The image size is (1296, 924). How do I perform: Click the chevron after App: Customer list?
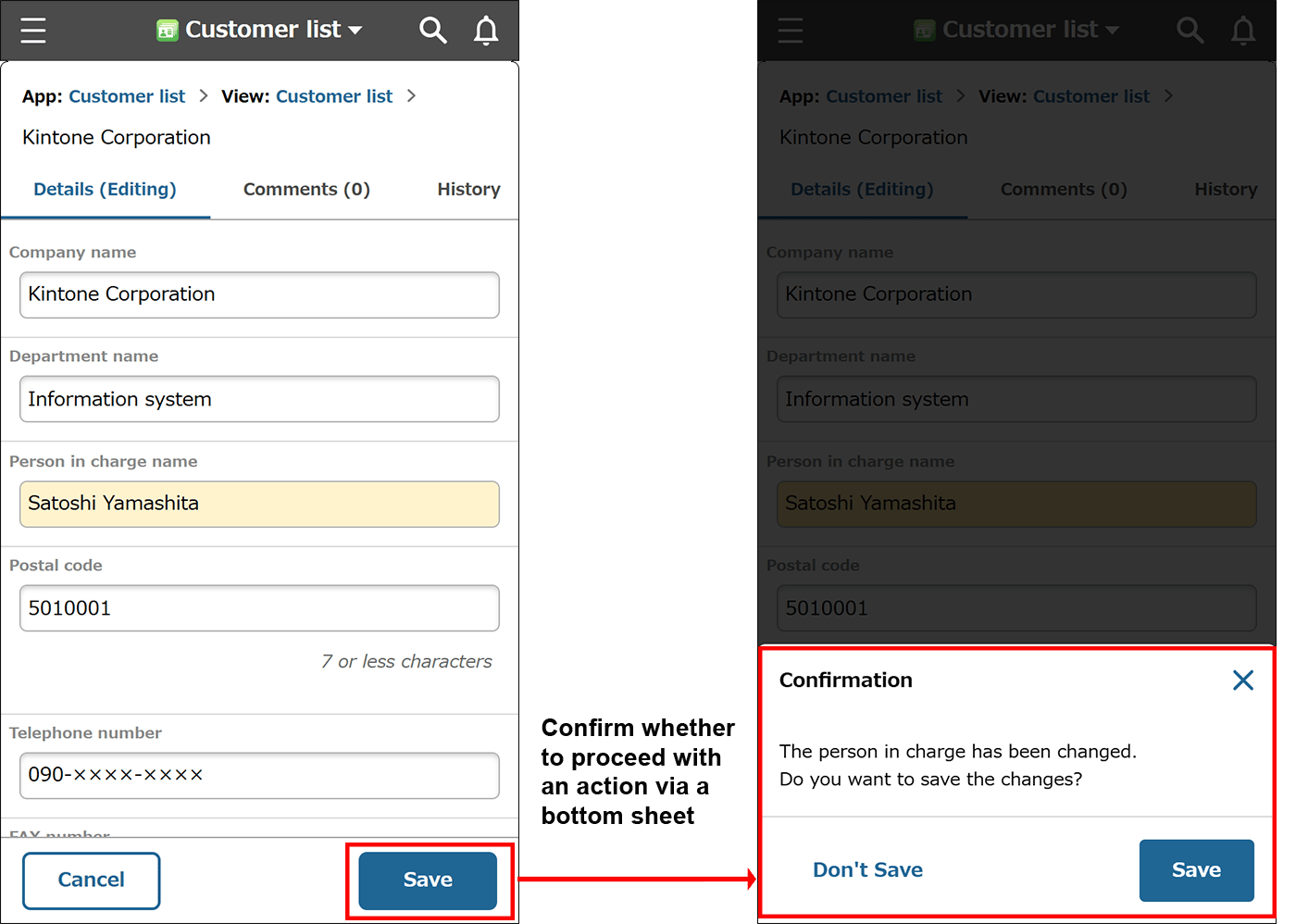pyautogui.click(x=204, y=96)
